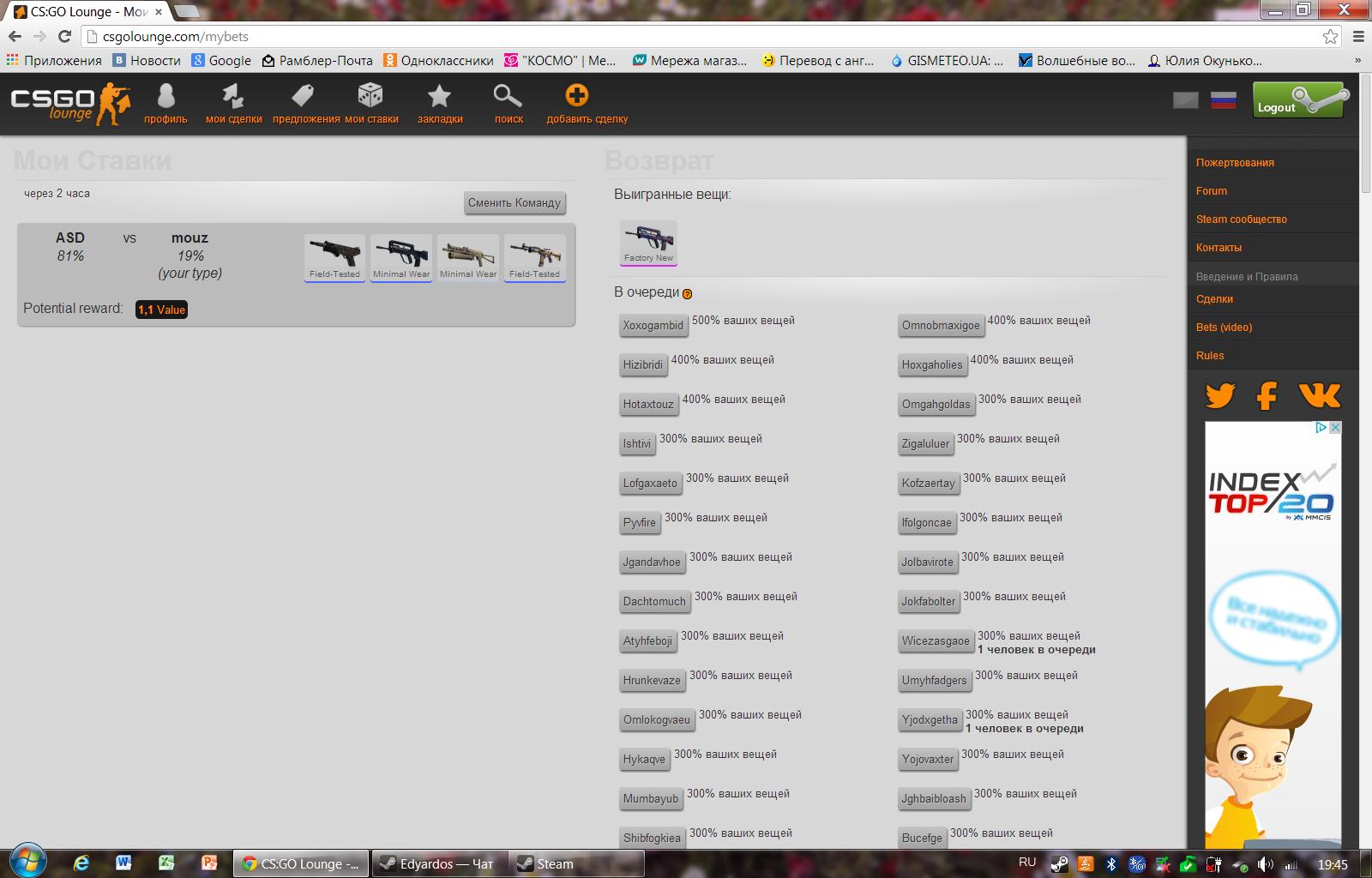This screenshot has height=878, width=1372.
Task: Switch language with the Russian flag
Action: point(1224,100)
